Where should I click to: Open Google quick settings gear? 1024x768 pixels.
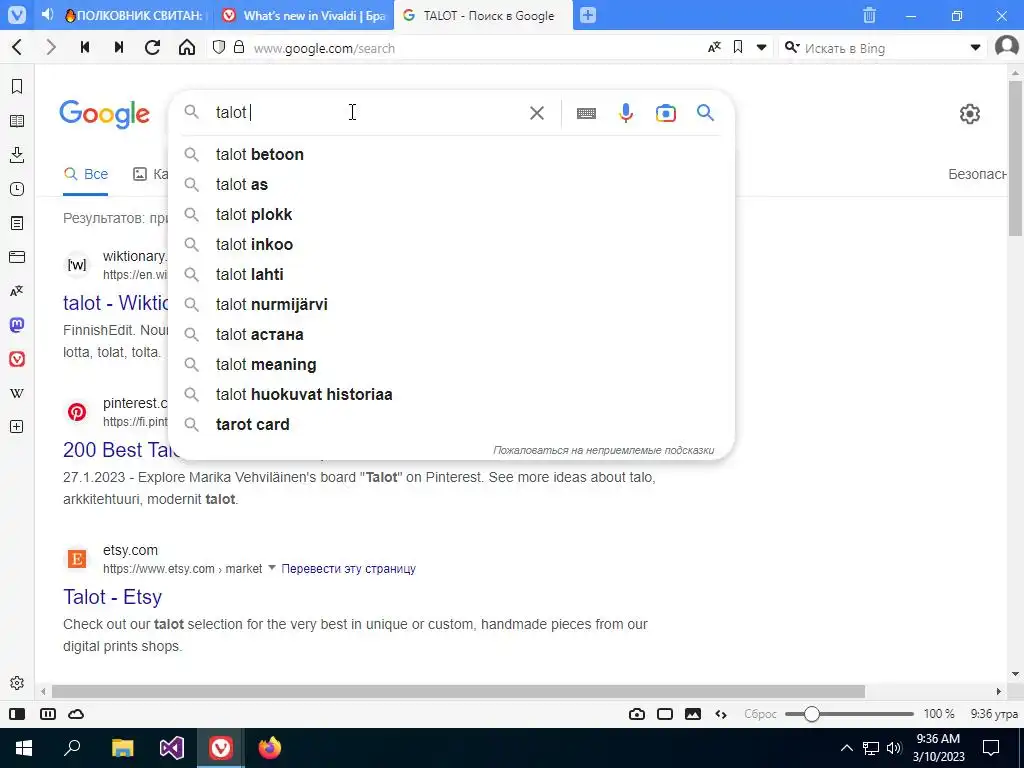[970, 114]
